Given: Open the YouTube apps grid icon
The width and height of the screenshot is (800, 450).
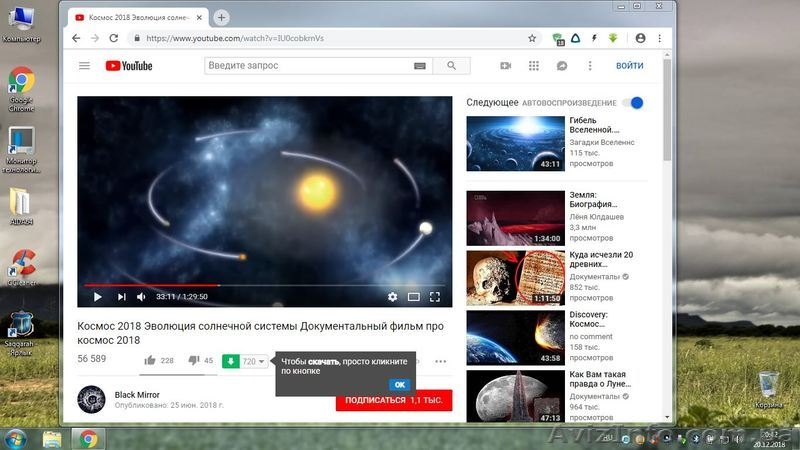Looking at the screenshot, I should [534, 66].
